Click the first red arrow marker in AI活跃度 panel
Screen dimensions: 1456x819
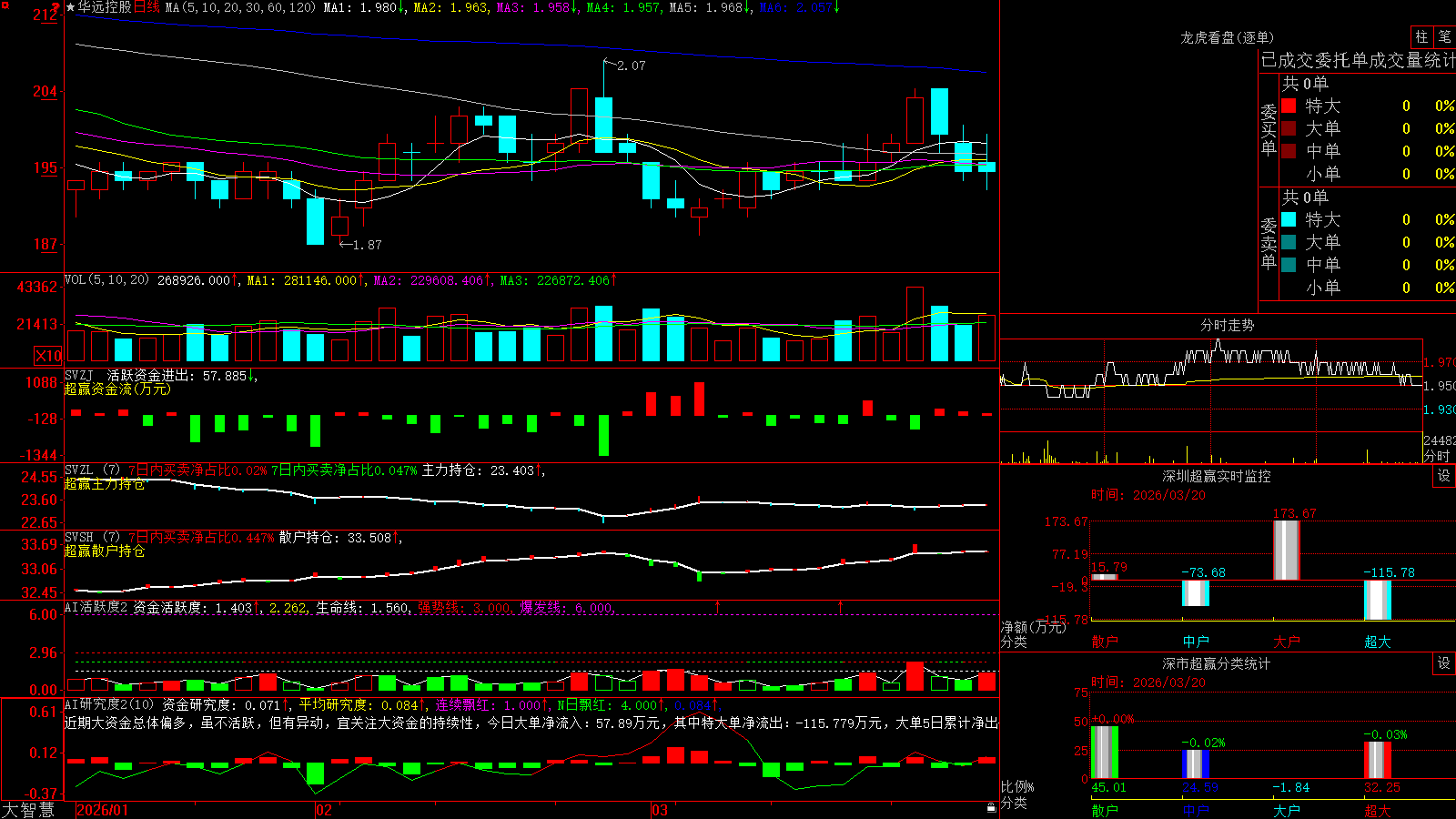click(718, 606)
